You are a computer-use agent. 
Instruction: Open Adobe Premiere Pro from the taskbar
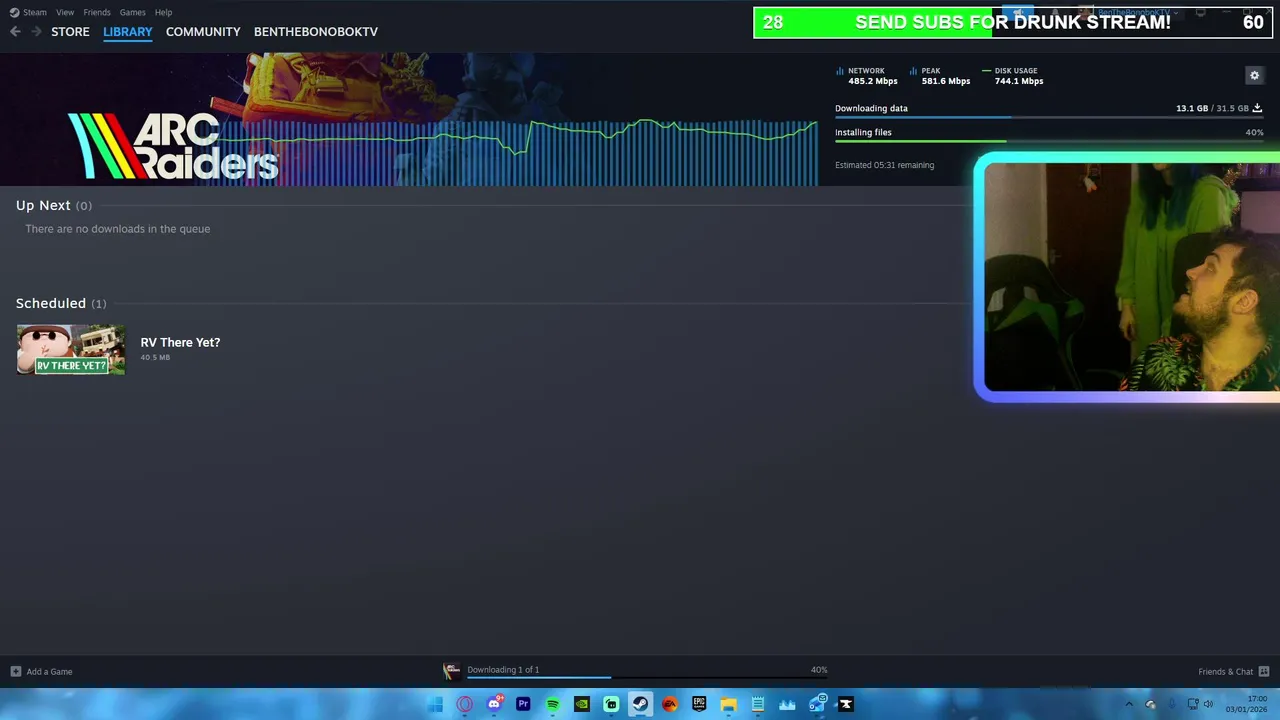[523, 704]
